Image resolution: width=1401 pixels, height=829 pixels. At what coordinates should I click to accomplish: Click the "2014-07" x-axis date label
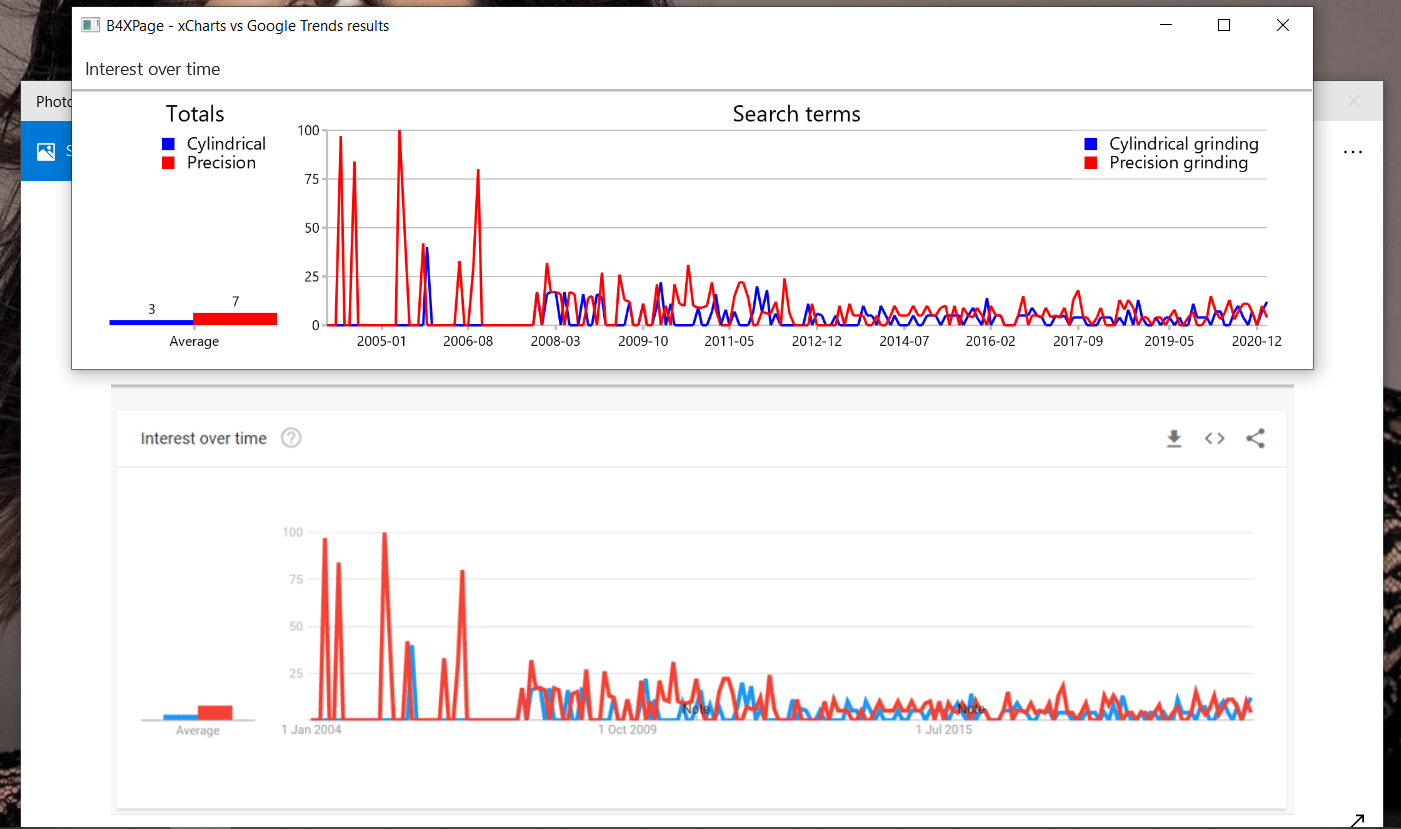904,341
